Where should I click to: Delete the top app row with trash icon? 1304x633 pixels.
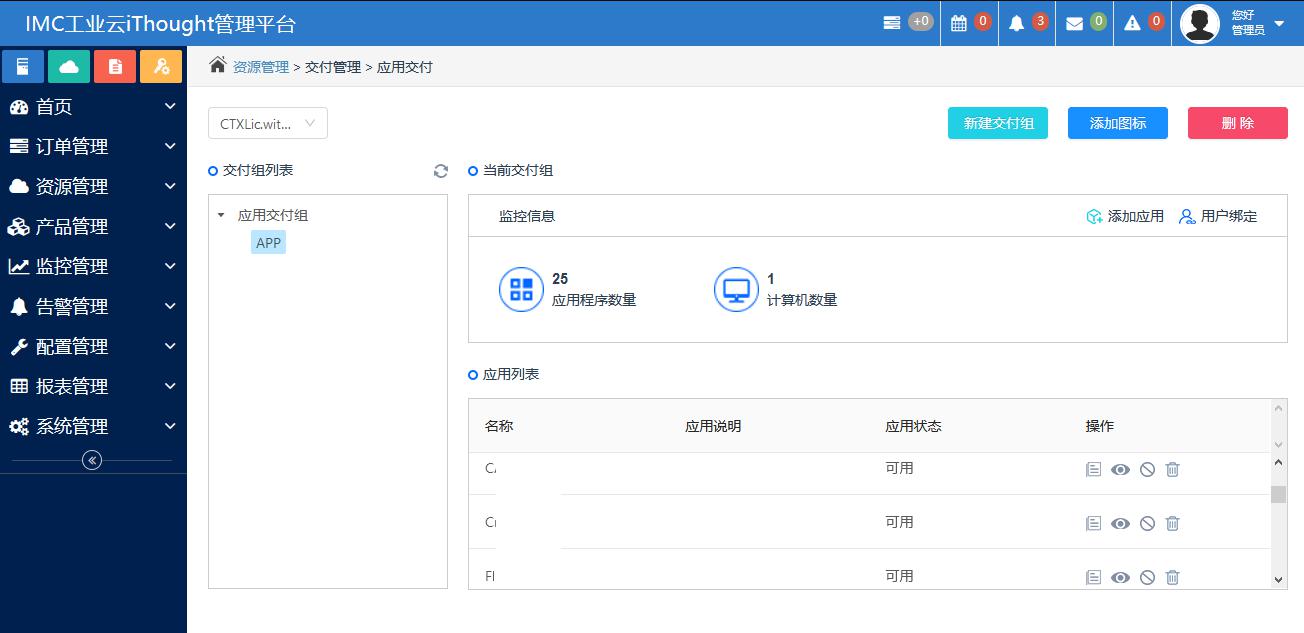pos(1173,469)
